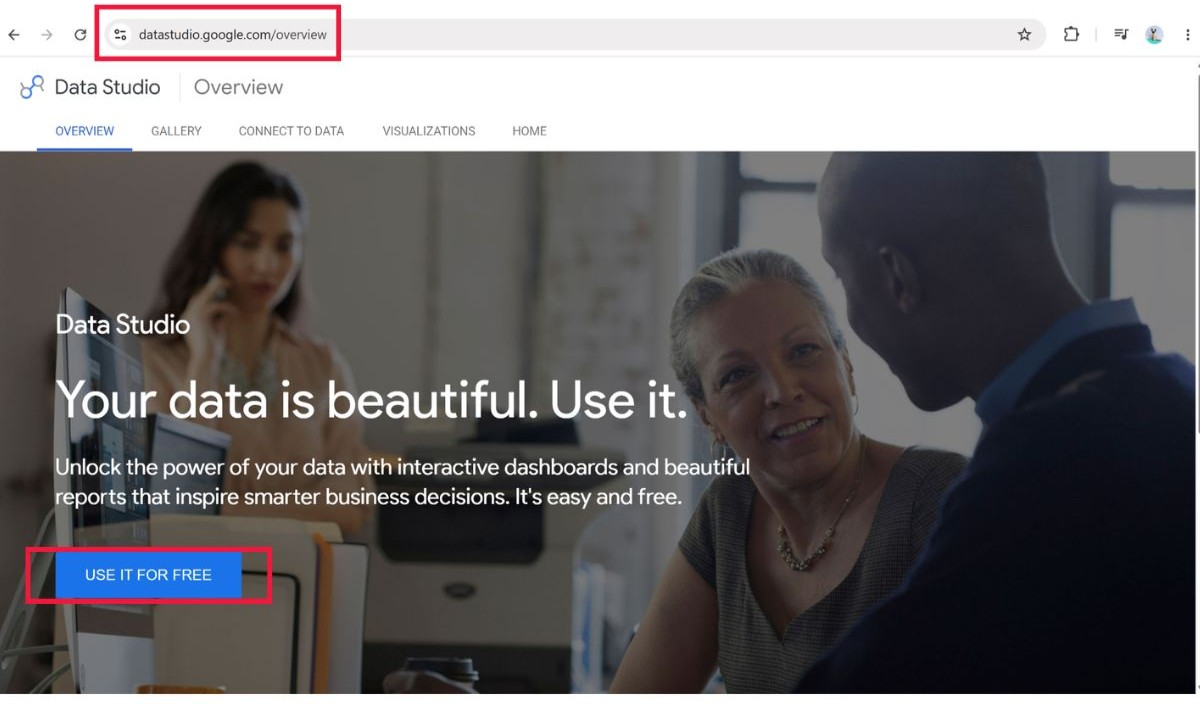The image size is (1200, 704).
Task: Open site information icon in address bar
Action: 120,35
